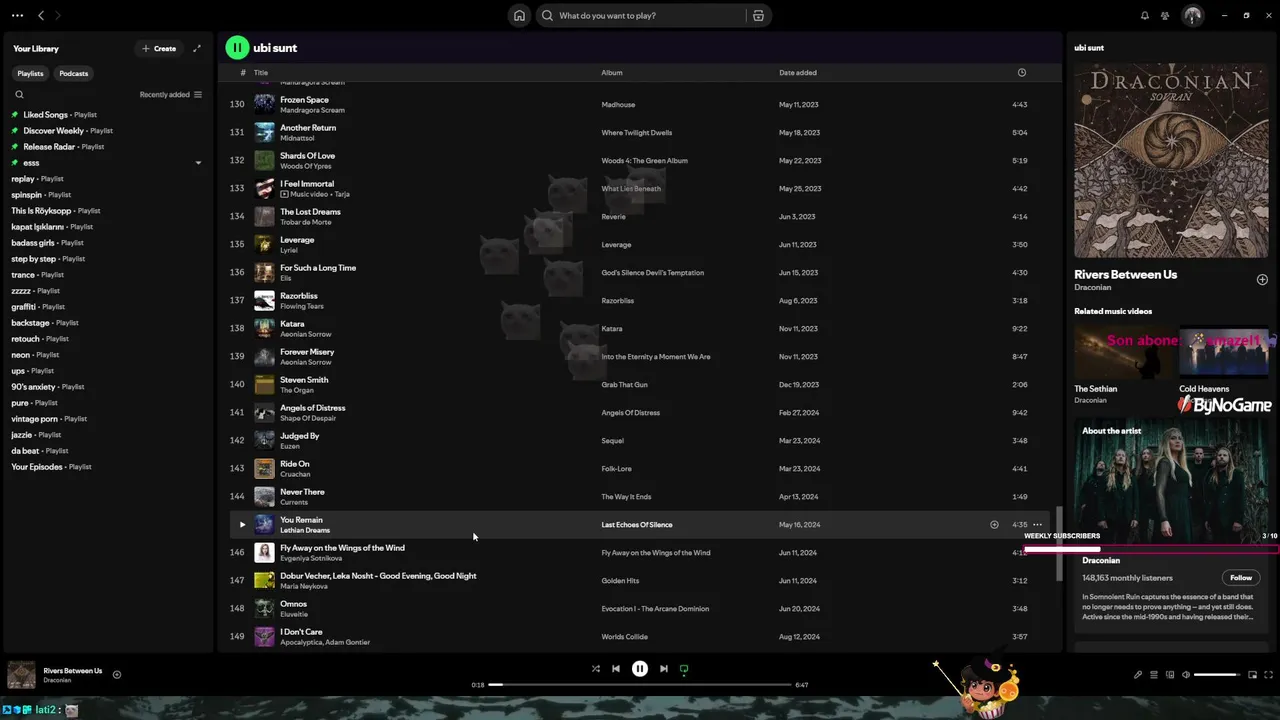Open Last Echoes Of Silence album link
Viewport: 1280px width, 720px height.
pyautogui.click(x=636, y=524)
